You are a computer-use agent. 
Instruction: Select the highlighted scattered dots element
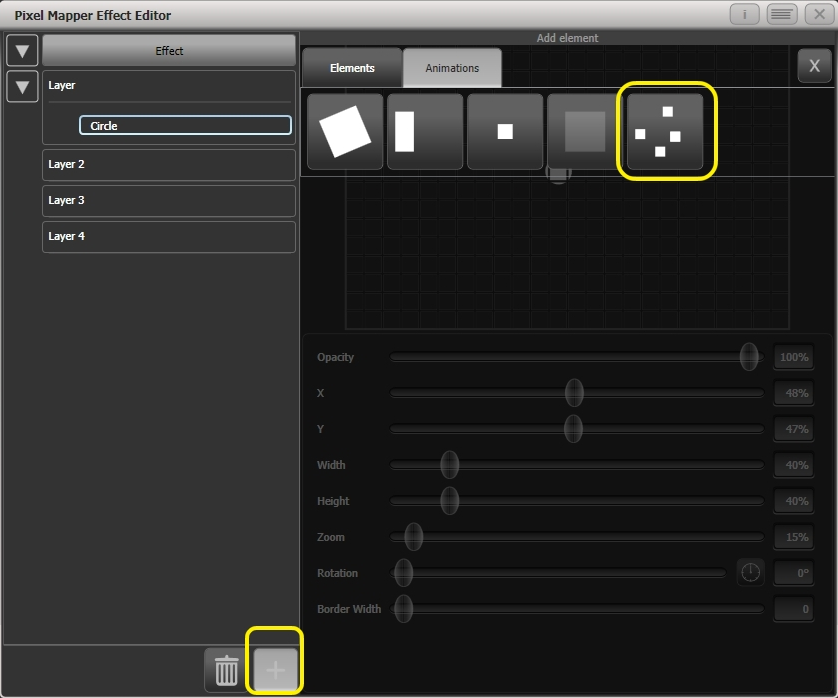pos(666,130)
